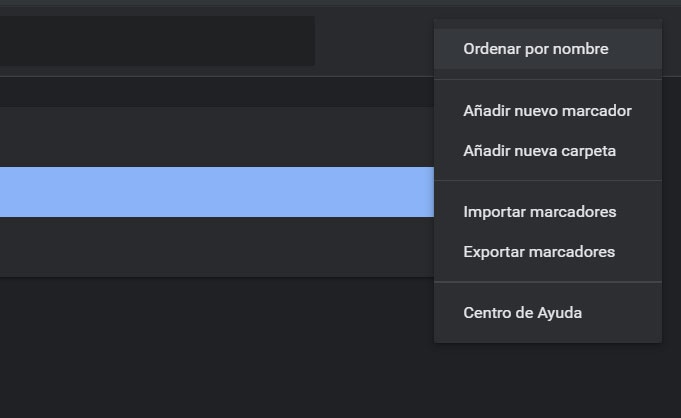This screenshot has width=681, height=418.
Task: Select 'Exportar marcadores' menu item
Action: coord(539,252)
